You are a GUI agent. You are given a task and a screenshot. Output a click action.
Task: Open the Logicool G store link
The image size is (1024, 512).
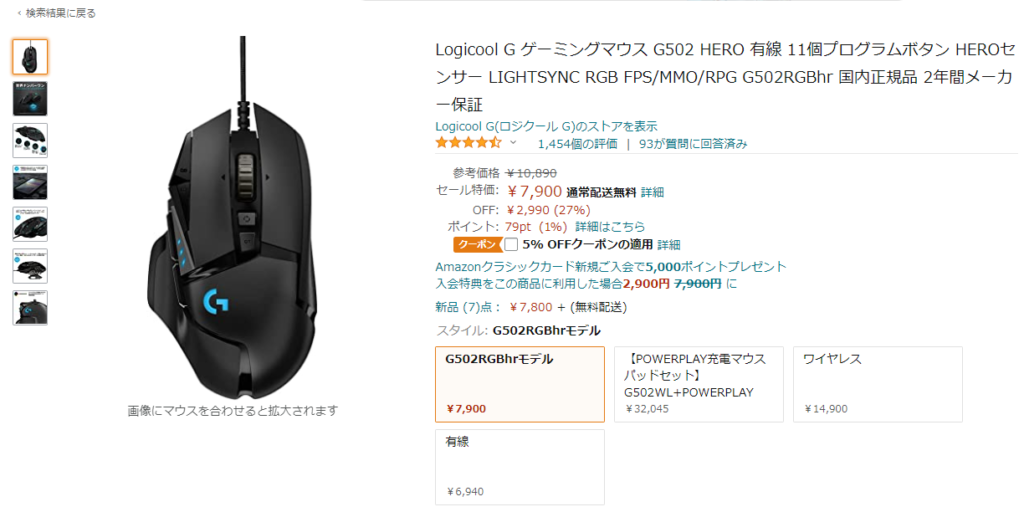[546, 127]
